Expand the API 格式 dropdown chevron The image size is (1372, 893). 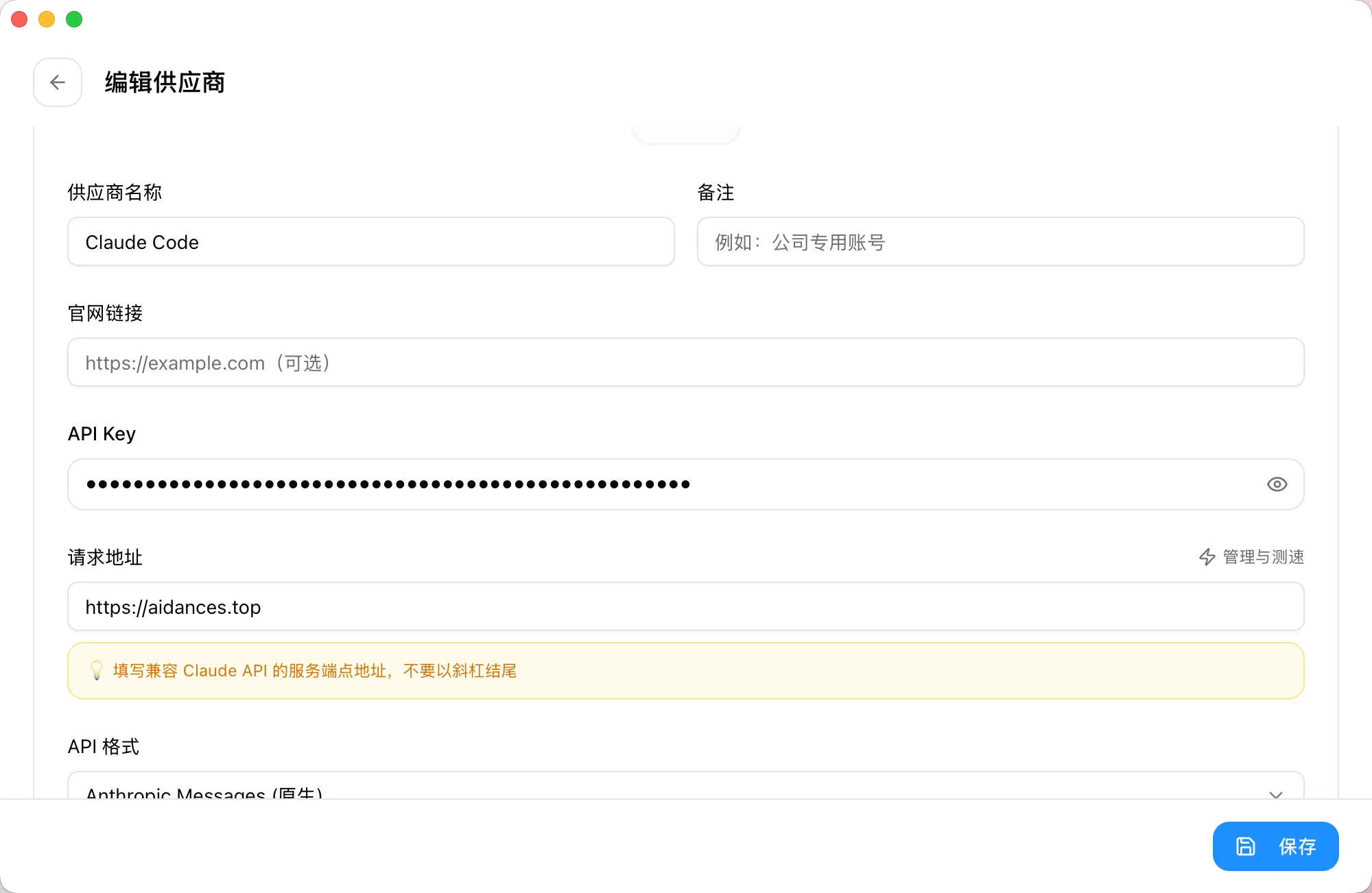coord(1276,794)
